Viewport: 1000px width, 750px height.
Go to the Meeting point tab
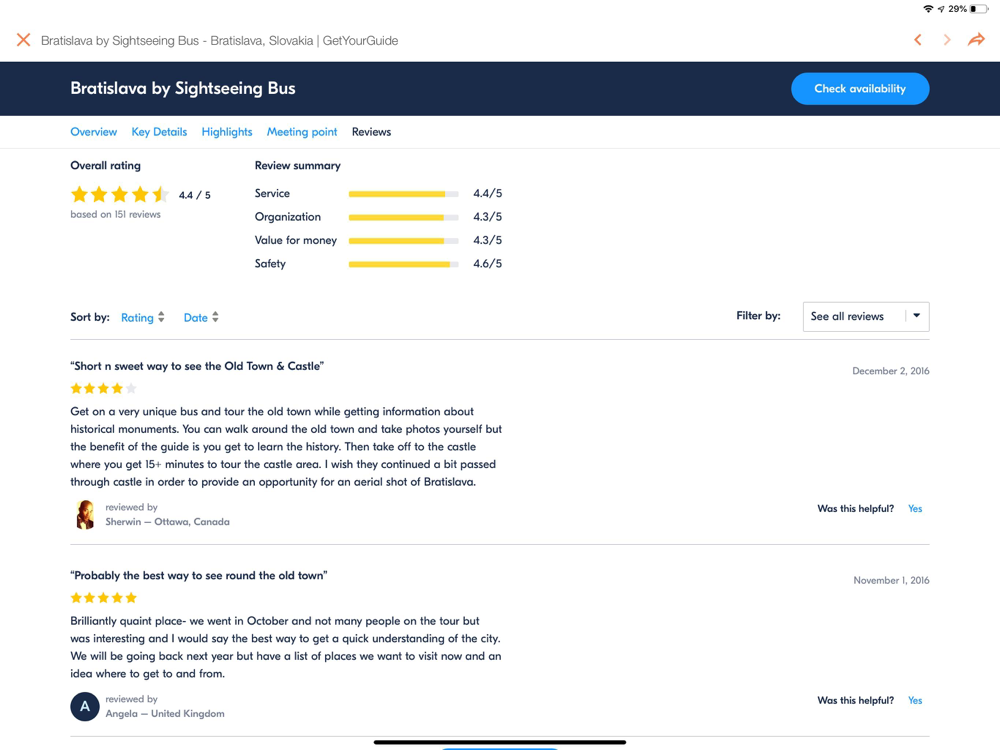pos(302,132)
